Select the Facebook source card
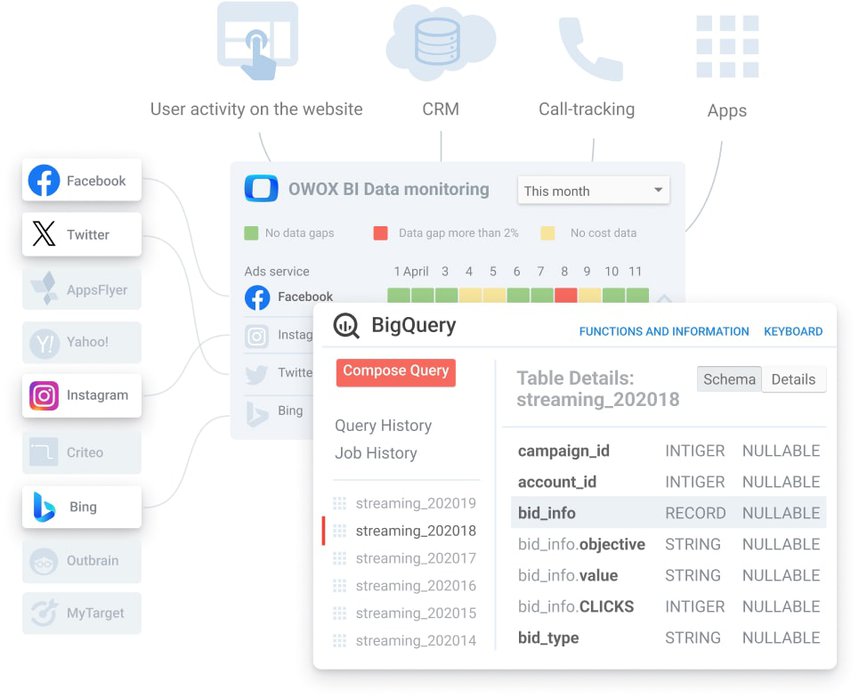Screen dimensions: 859x699 tap(82, 180)
